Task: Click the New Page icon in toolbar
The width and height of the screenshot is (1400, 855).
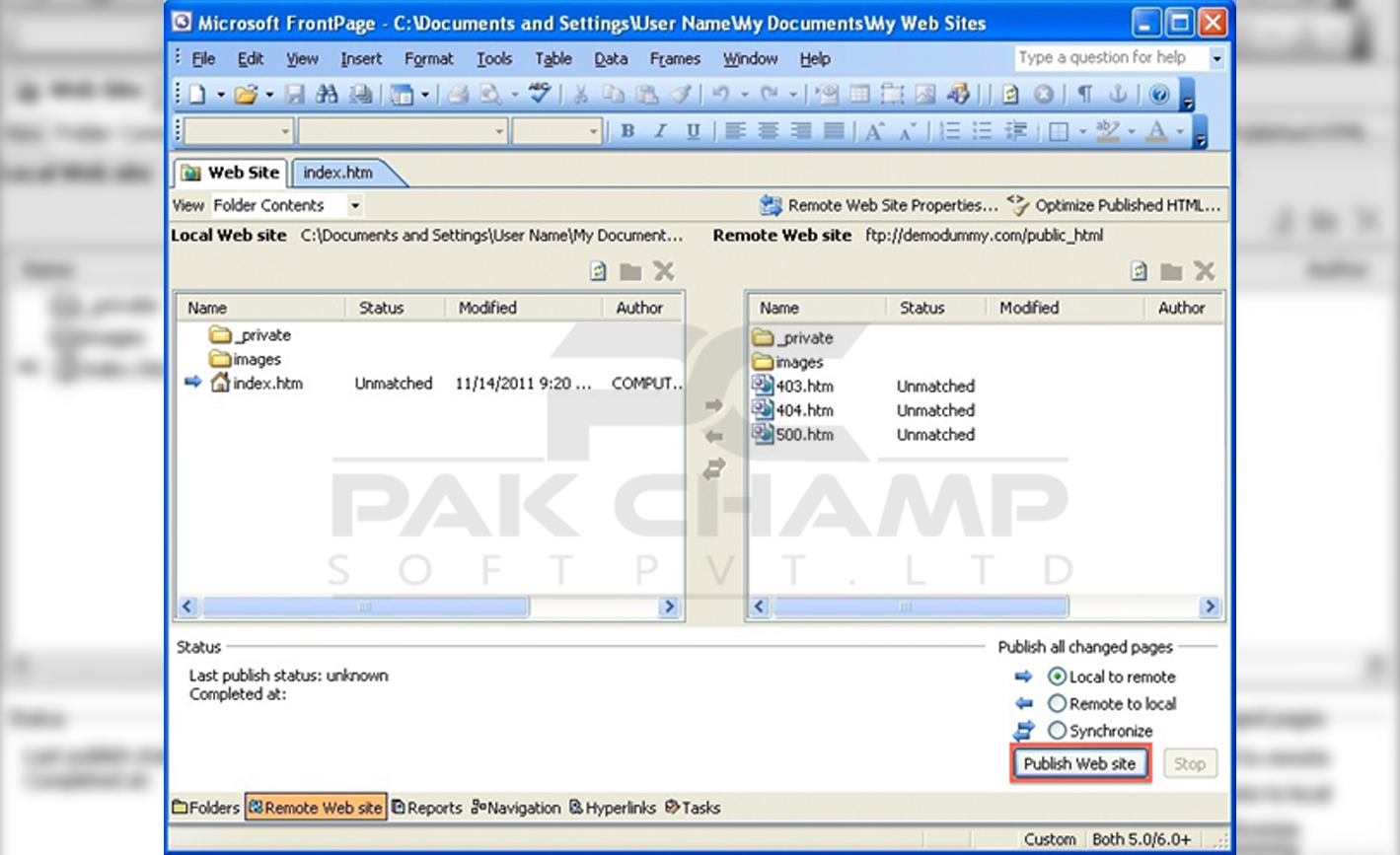Action: click(197, 95)
